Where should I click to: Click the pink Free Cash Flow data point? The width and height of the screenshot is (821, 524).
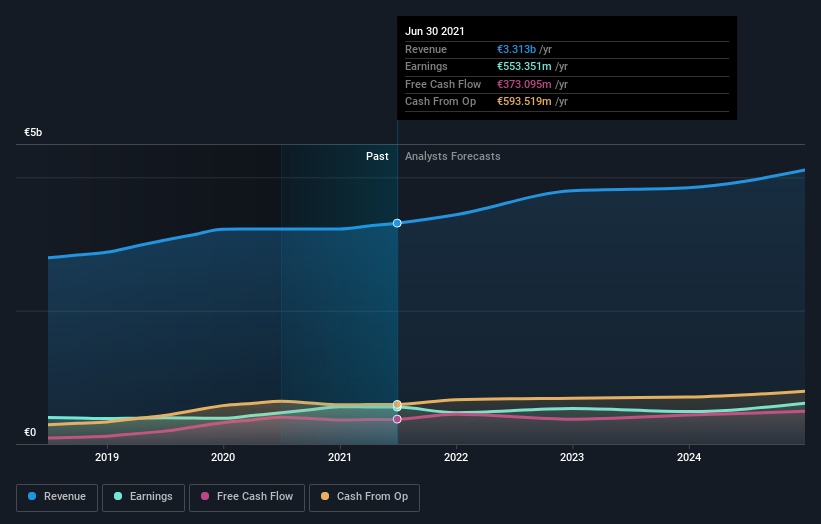[397, 419]
